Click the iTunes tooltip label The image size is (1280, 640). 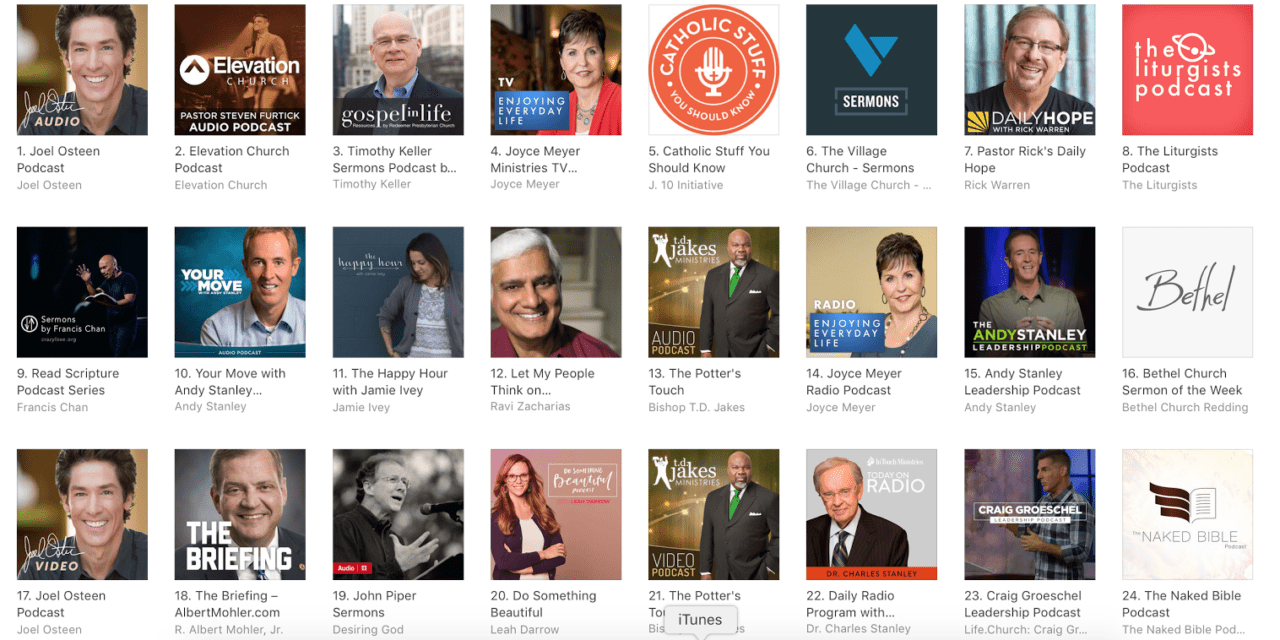click(x=700, y=620)
